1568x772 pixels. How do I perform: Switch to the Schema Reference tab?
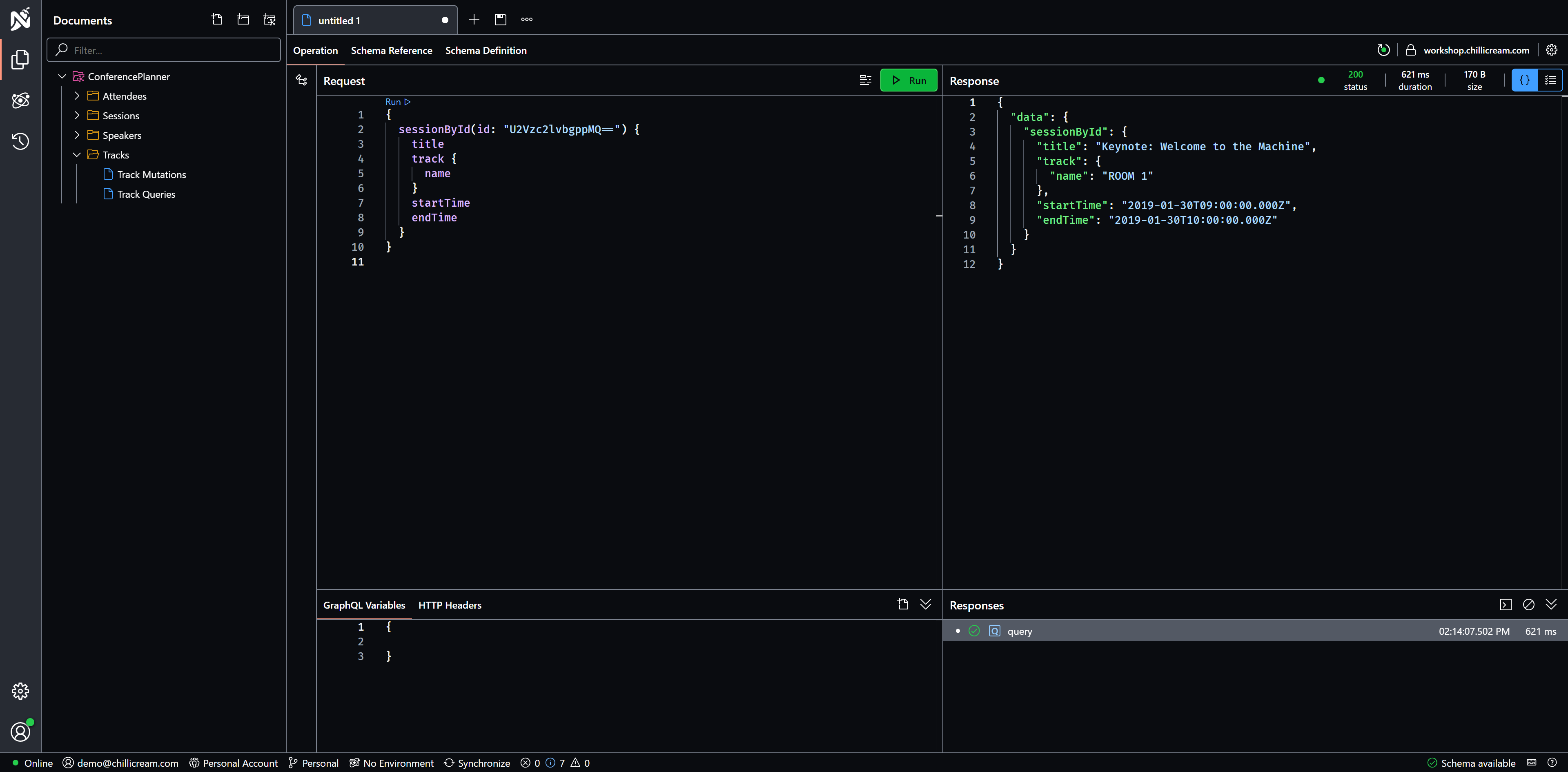pyautogui.click(x=392, y=51)
